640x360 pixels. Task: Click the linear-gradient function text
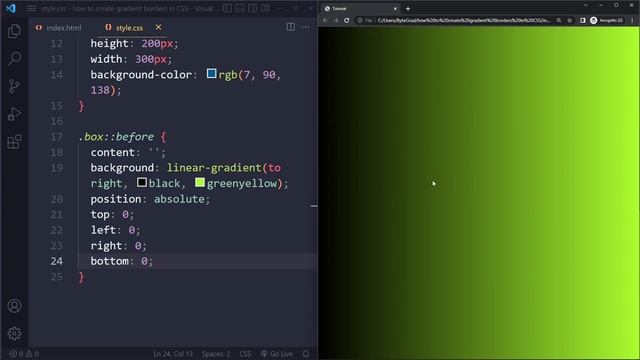tap(214, 168)
